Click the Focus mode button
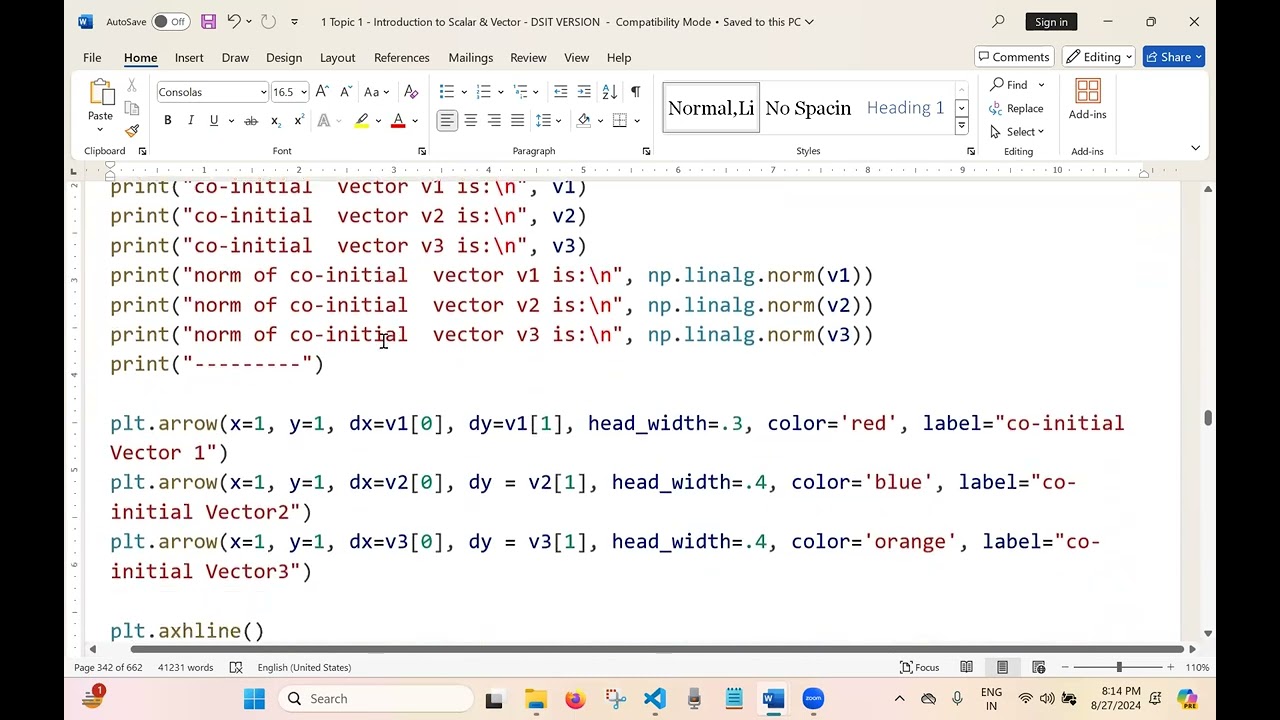The width and height of the screenshot is (1280, 720). [x=919, y=667]
